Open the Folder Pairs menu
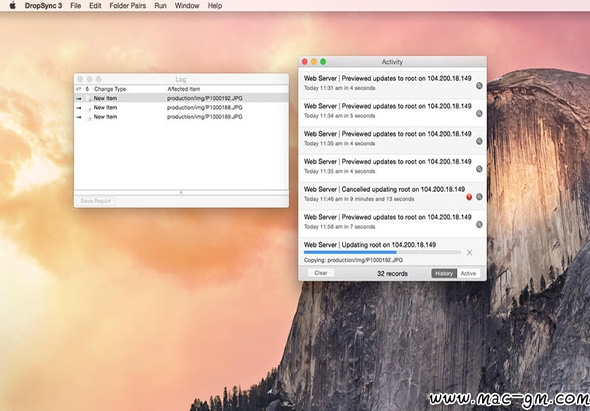 (128, 6)
